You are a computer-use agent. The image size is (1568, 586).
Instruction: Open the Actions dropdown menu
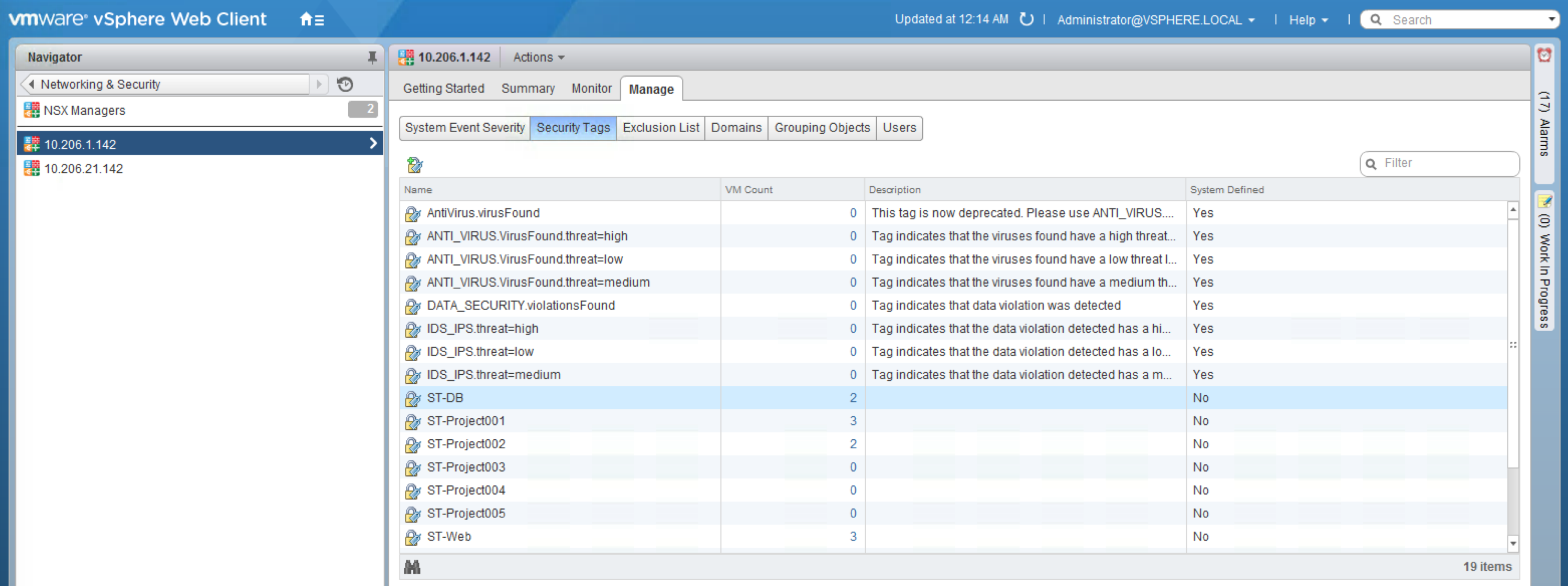tap(539, 57)
